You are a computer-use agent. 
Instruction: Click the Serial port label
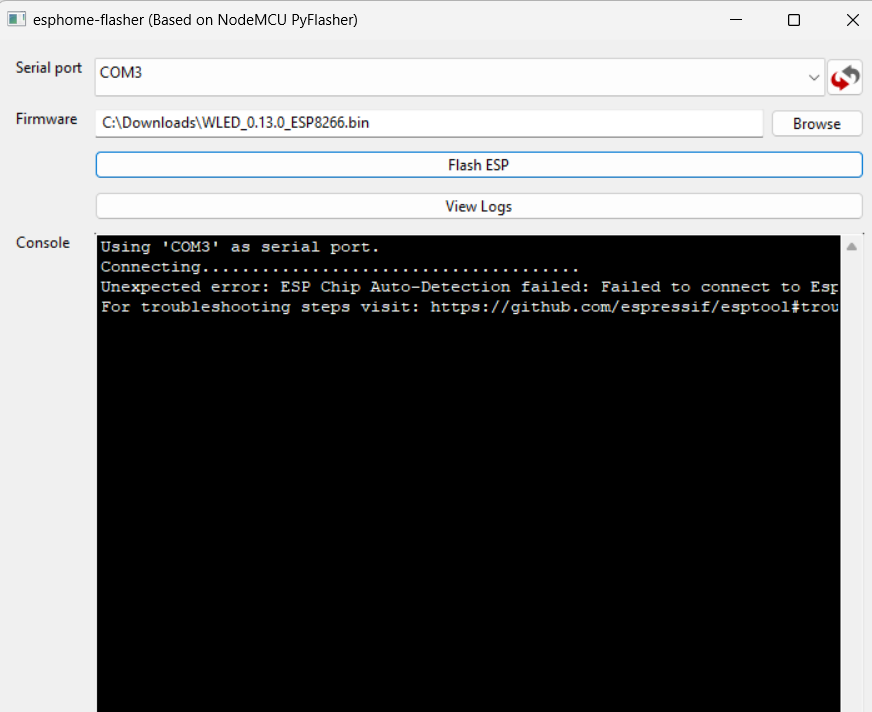[49, 68]
